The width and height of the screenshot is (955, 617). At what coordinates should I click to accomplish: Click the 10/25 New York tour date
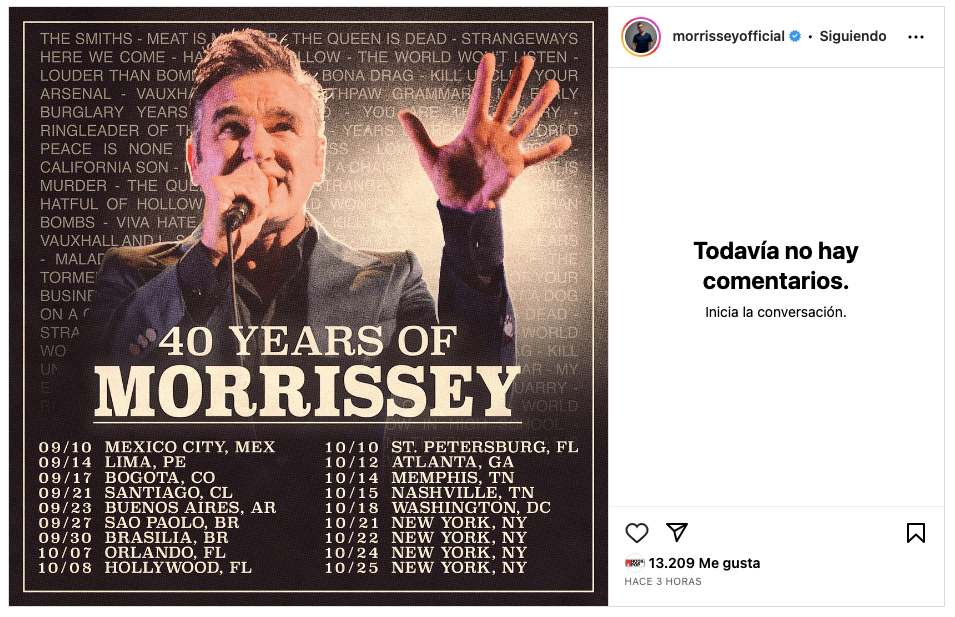click(x=429, y=568)
